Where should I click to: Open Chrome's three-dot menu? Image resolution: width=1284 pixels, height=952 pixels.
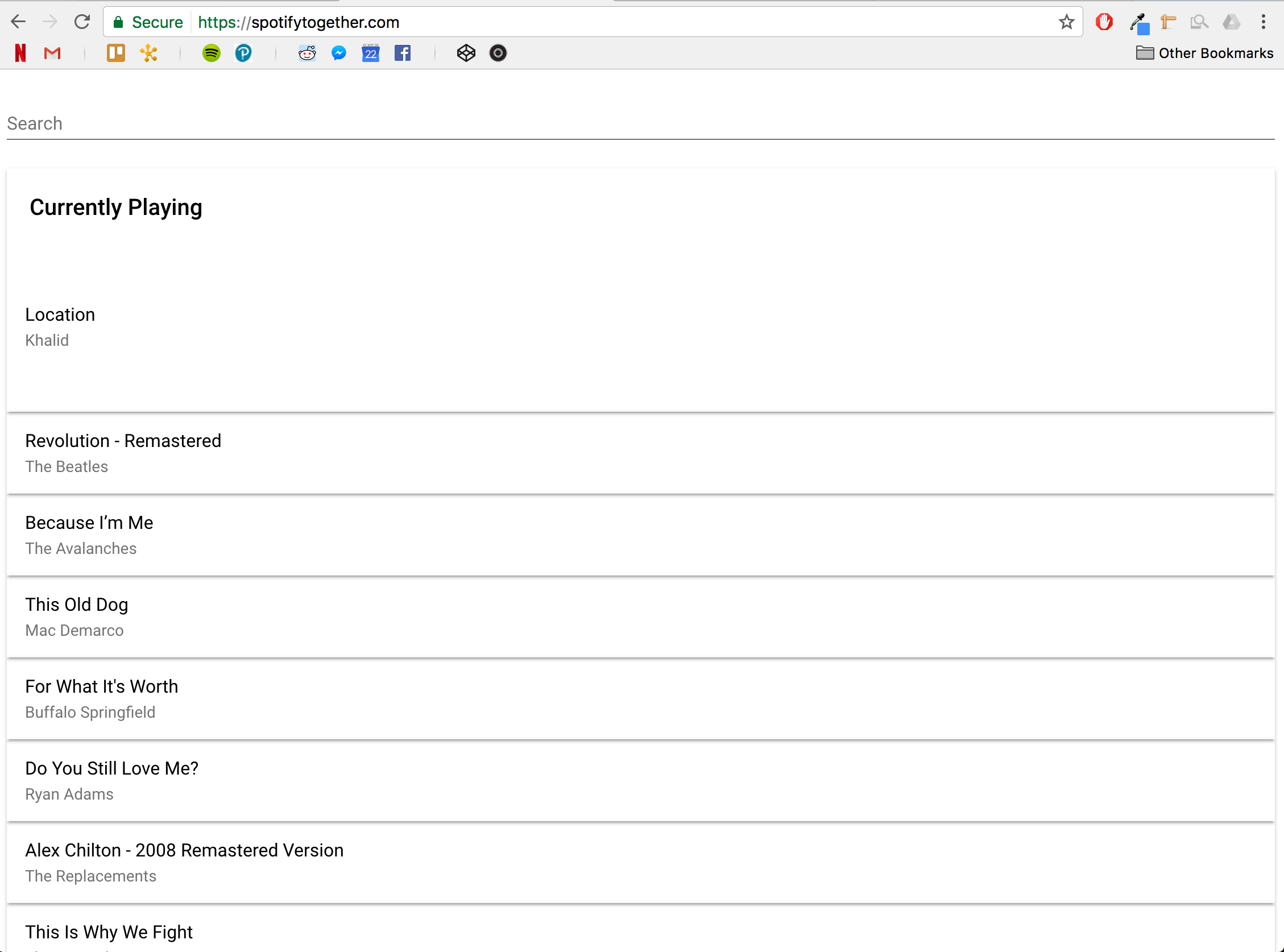[1263, 22]
